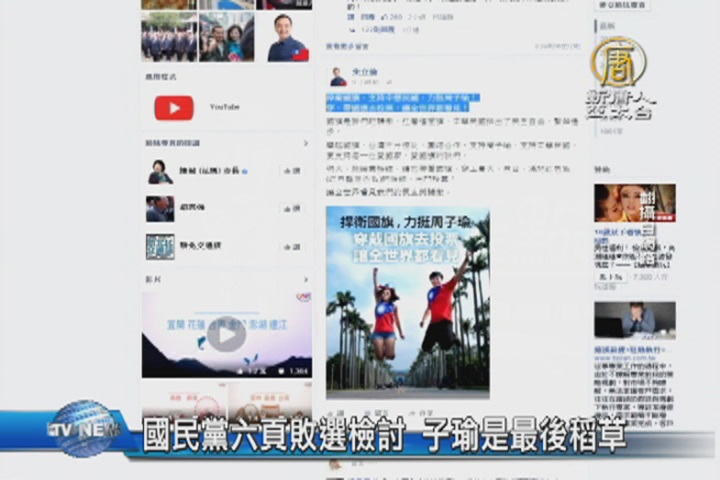
Task: Expand the videos section arrow
Action: (x=304, y=279)
